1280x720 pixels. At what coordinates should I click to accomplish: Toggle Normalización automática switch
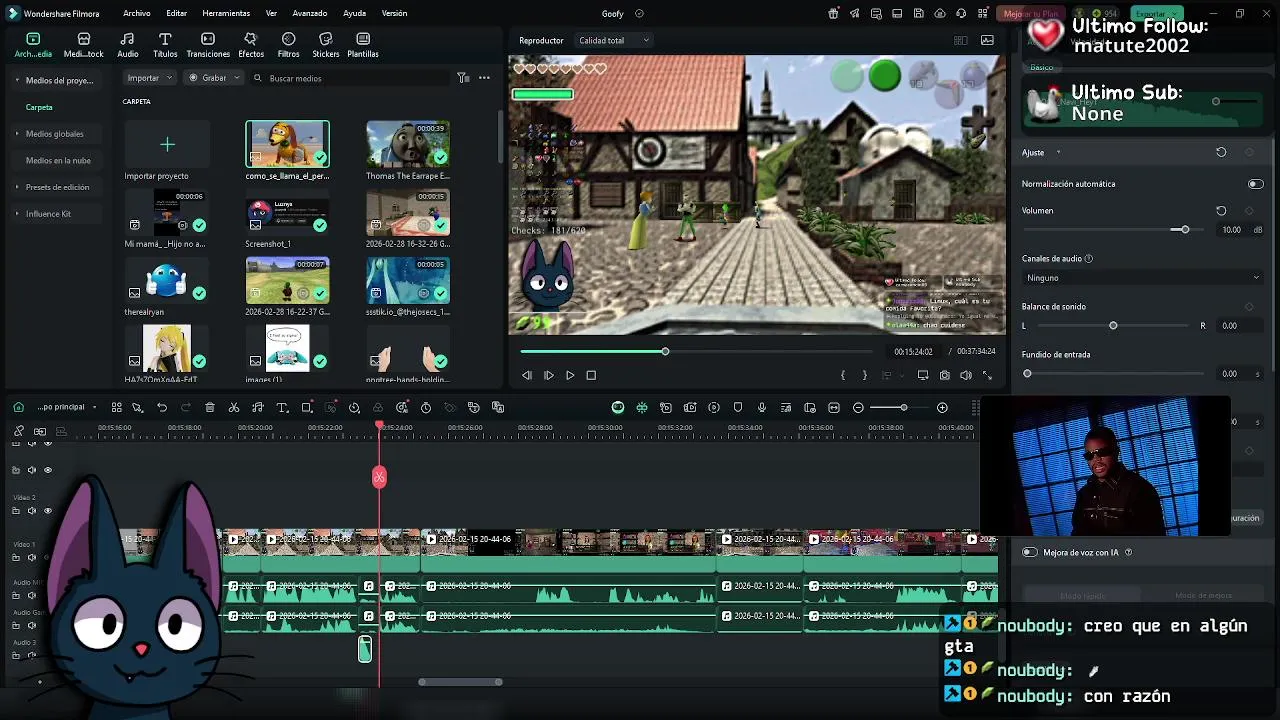[1255, 184]
